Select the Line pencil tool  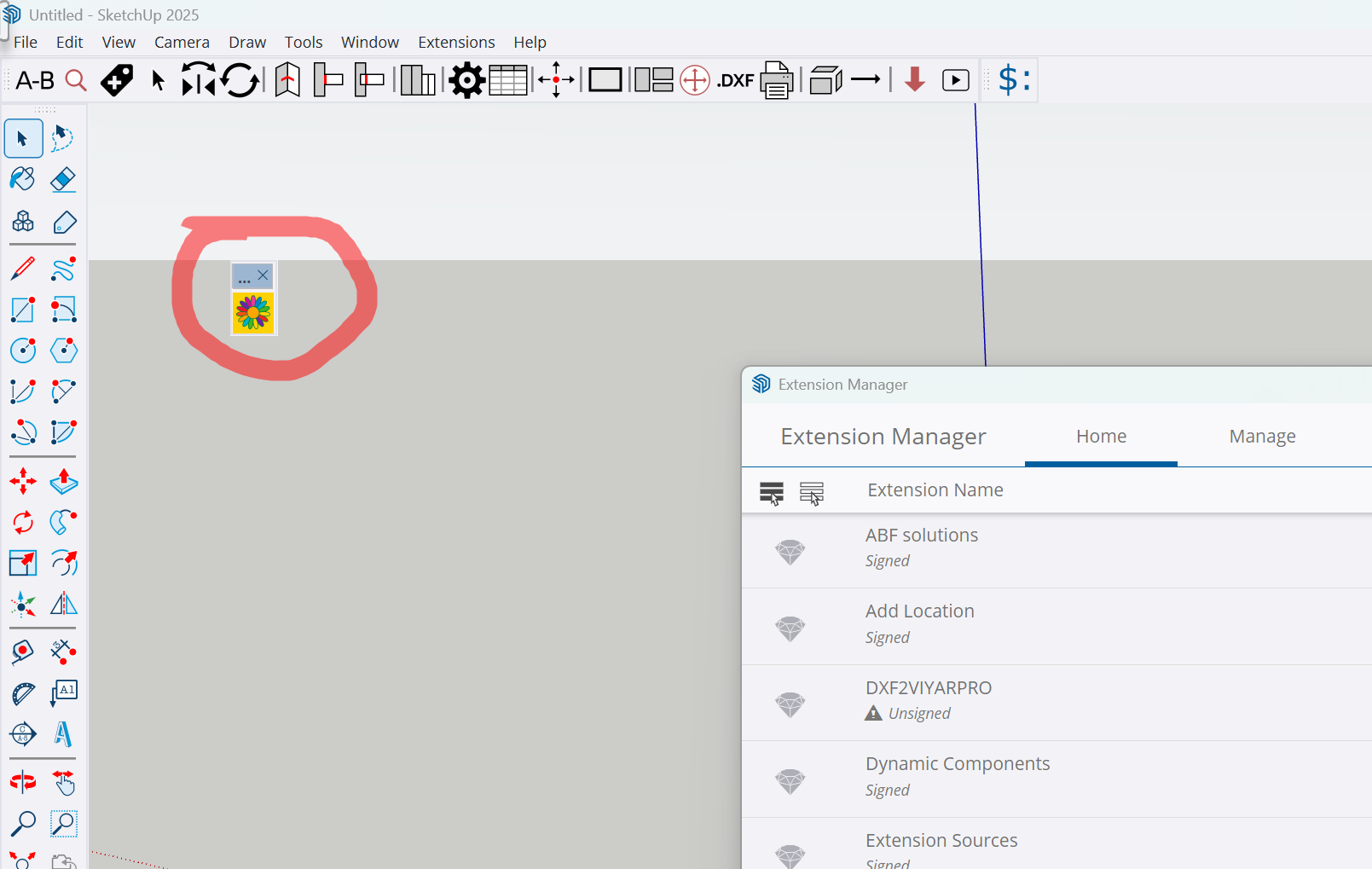[x=23, y=269]
